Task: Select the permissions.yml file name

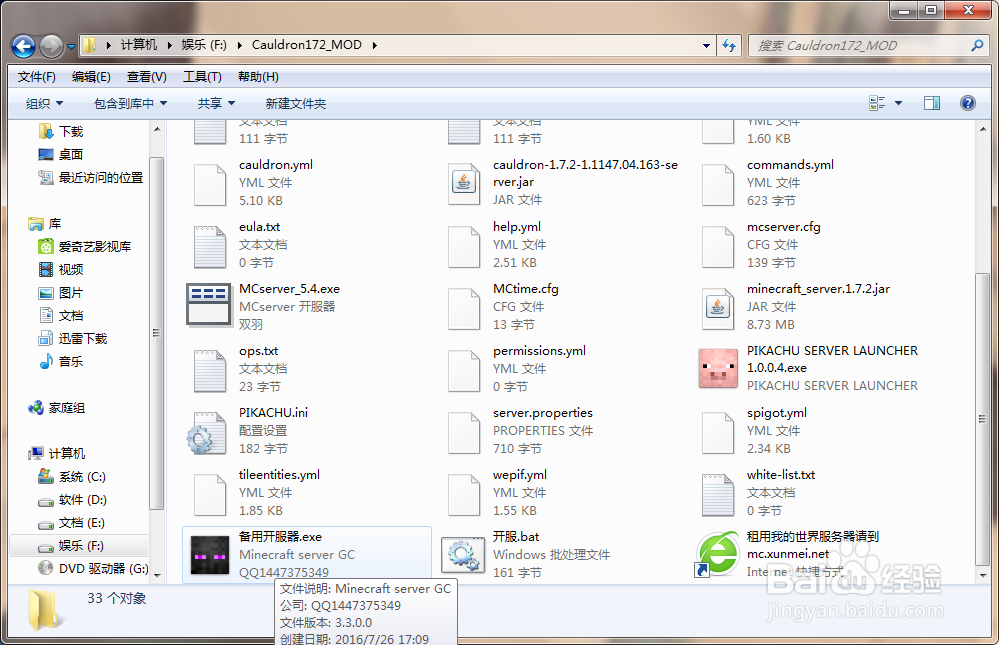Action: [x=539, y=351]
